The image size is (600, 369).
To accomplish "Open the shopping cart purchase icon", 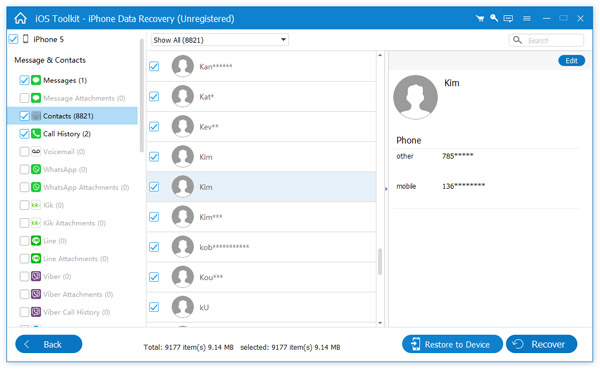I will [x=479, y=18].
